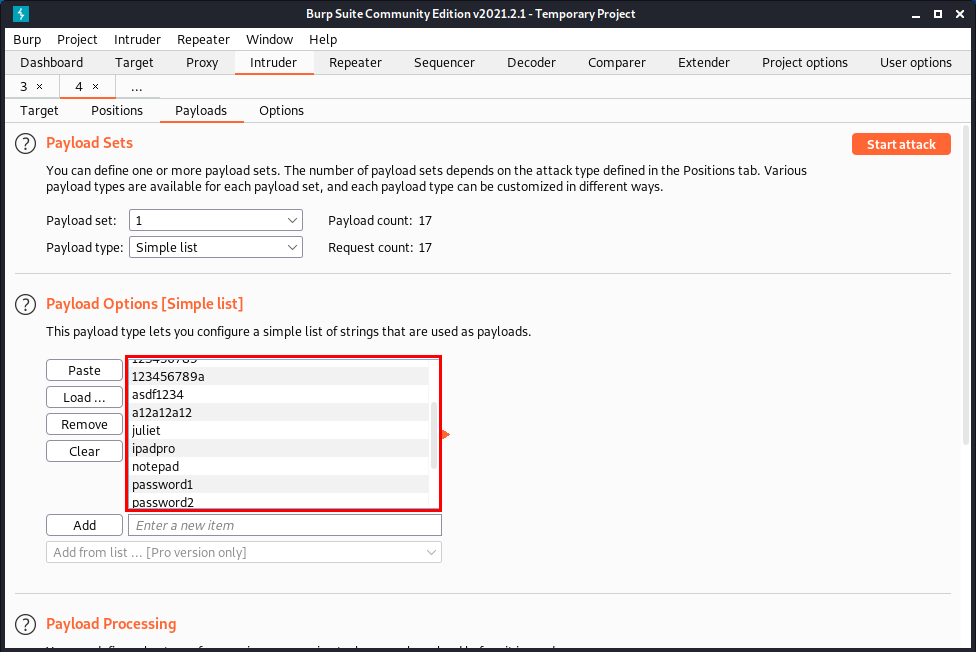Select payload item asdf1234
This screenshot has height=652, width=976.
coord(279,394)
